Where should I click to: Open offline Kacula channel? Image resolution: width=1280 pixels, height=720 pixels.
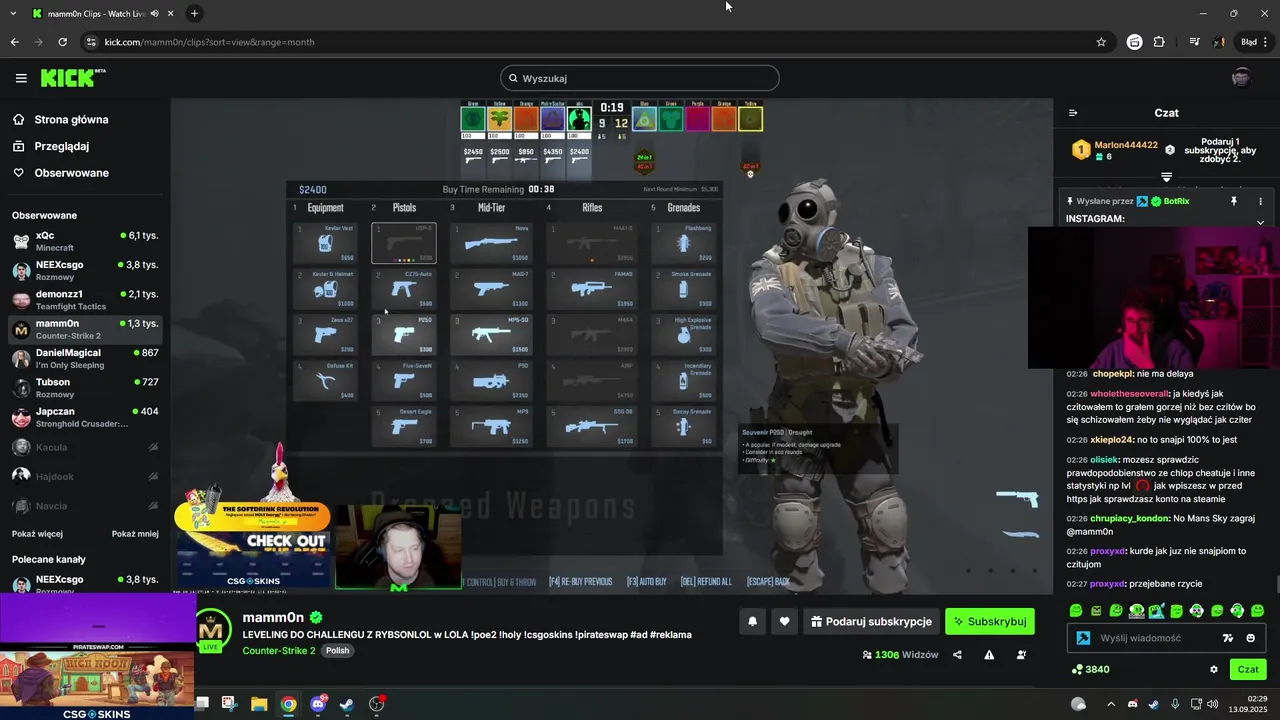(x=85, y=447)
